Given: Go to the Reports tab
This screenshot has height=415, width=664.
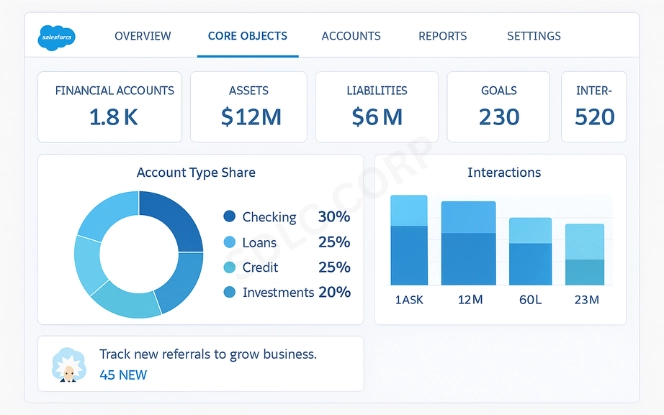Looking at the screenshot, I should (442, 36).
